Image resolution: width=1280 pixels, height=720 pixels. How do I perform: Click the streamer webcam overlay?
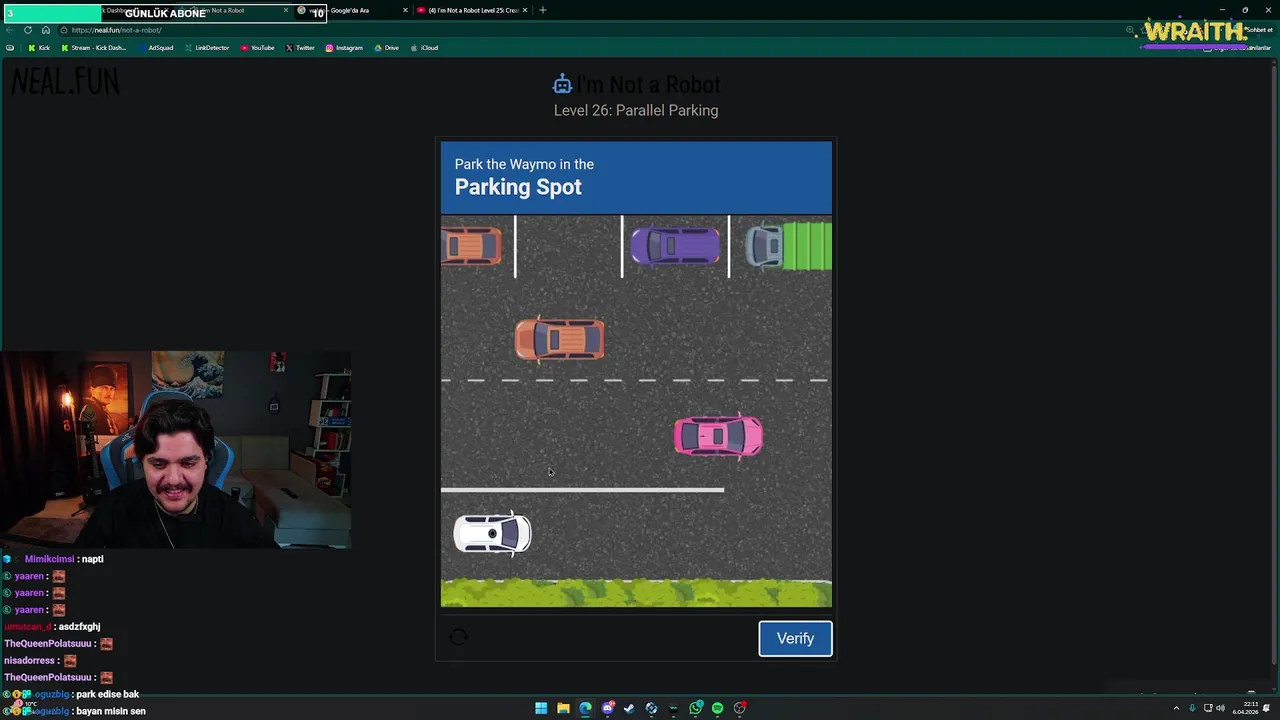pyautogui.click(x=175, y=449)
